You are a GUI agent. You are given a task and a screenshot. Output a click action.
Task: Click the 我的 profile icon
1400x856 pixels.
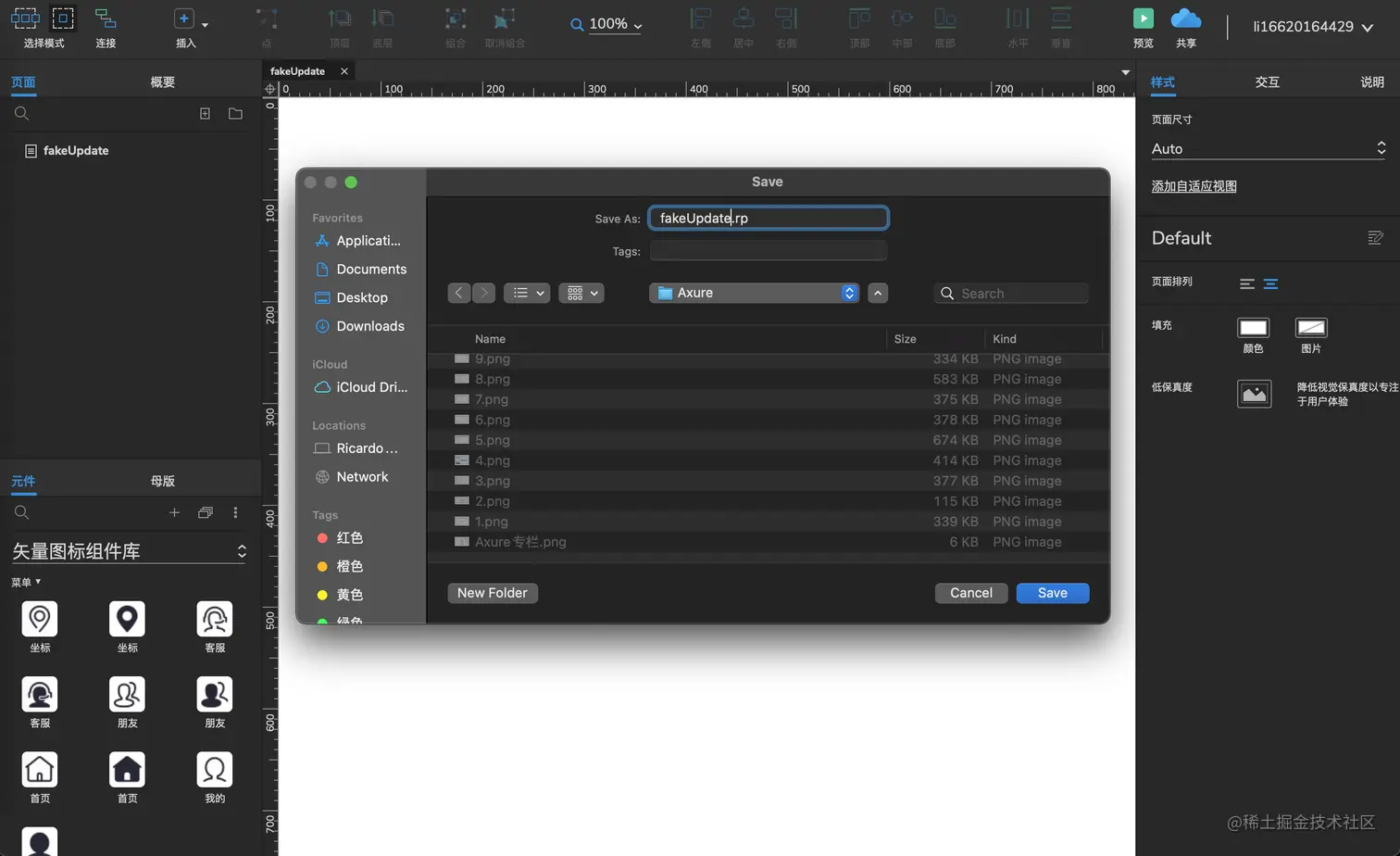point(215,769)
